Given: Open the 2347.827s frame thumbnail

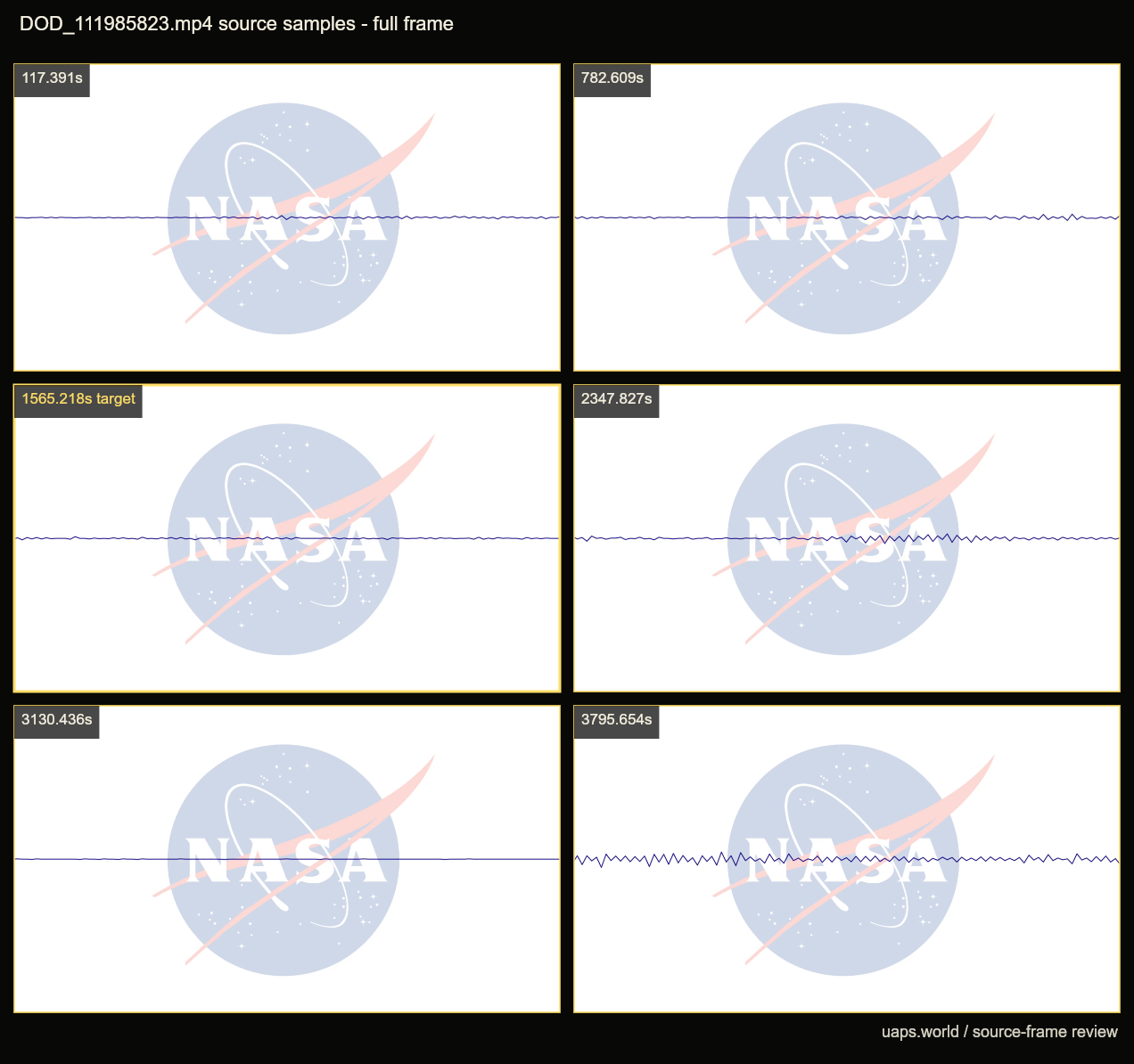Looking at the screenshot, I should coord(847,538).
